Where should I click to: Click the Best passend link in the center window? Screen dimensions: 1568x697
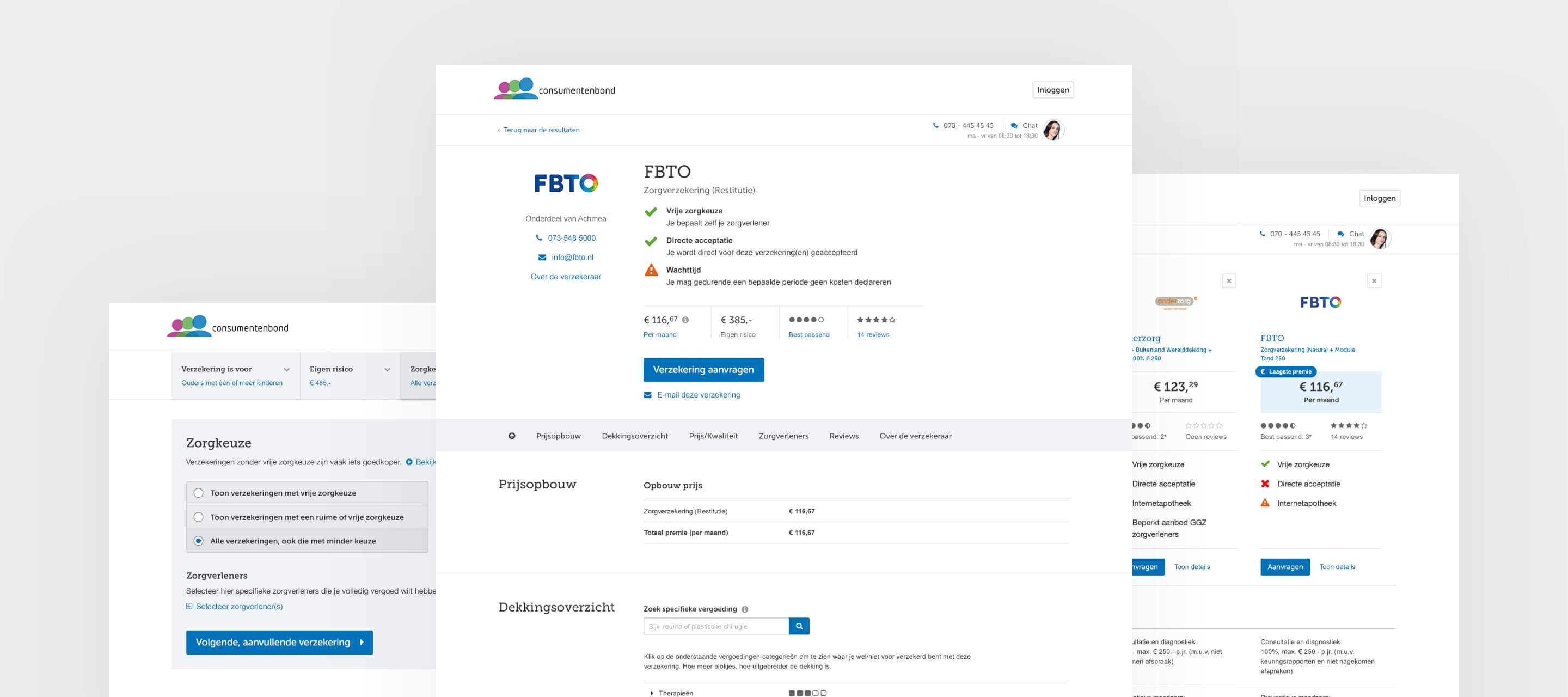point(809,335)
